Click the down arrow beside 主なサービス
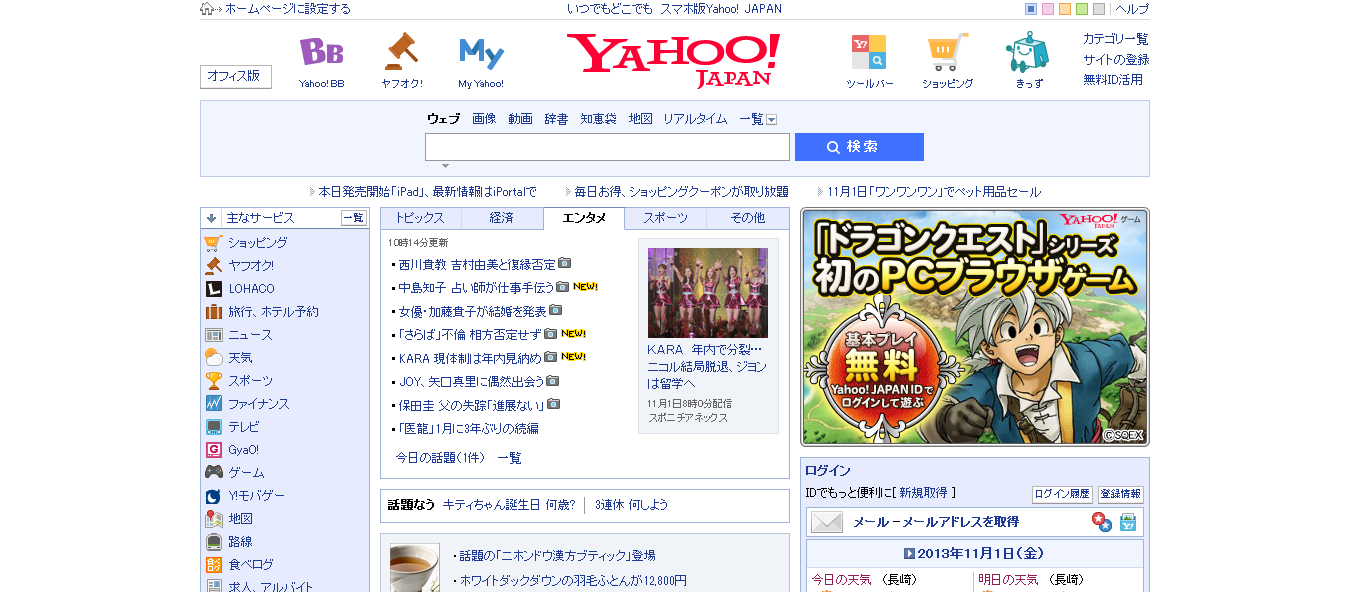The image size is (1349, 592). (211, 218)
